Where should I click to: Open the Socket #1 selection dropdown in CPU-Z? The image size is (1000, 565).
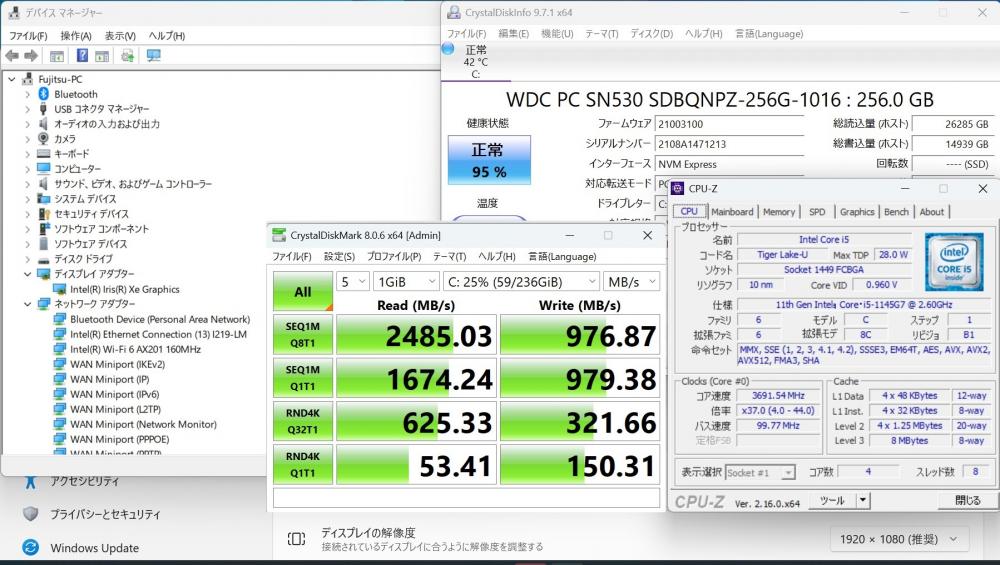pyautogui.click(x=760, y=473)
